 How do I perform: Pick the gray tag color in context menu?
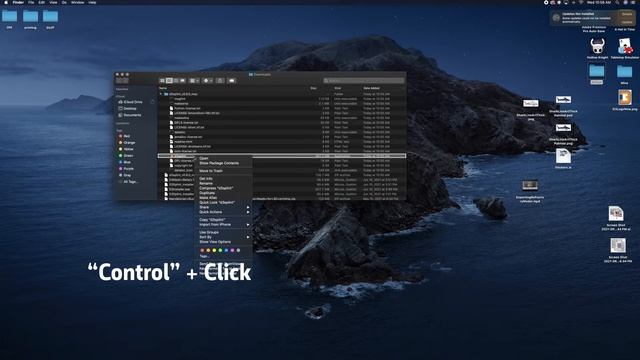(238, 250)
